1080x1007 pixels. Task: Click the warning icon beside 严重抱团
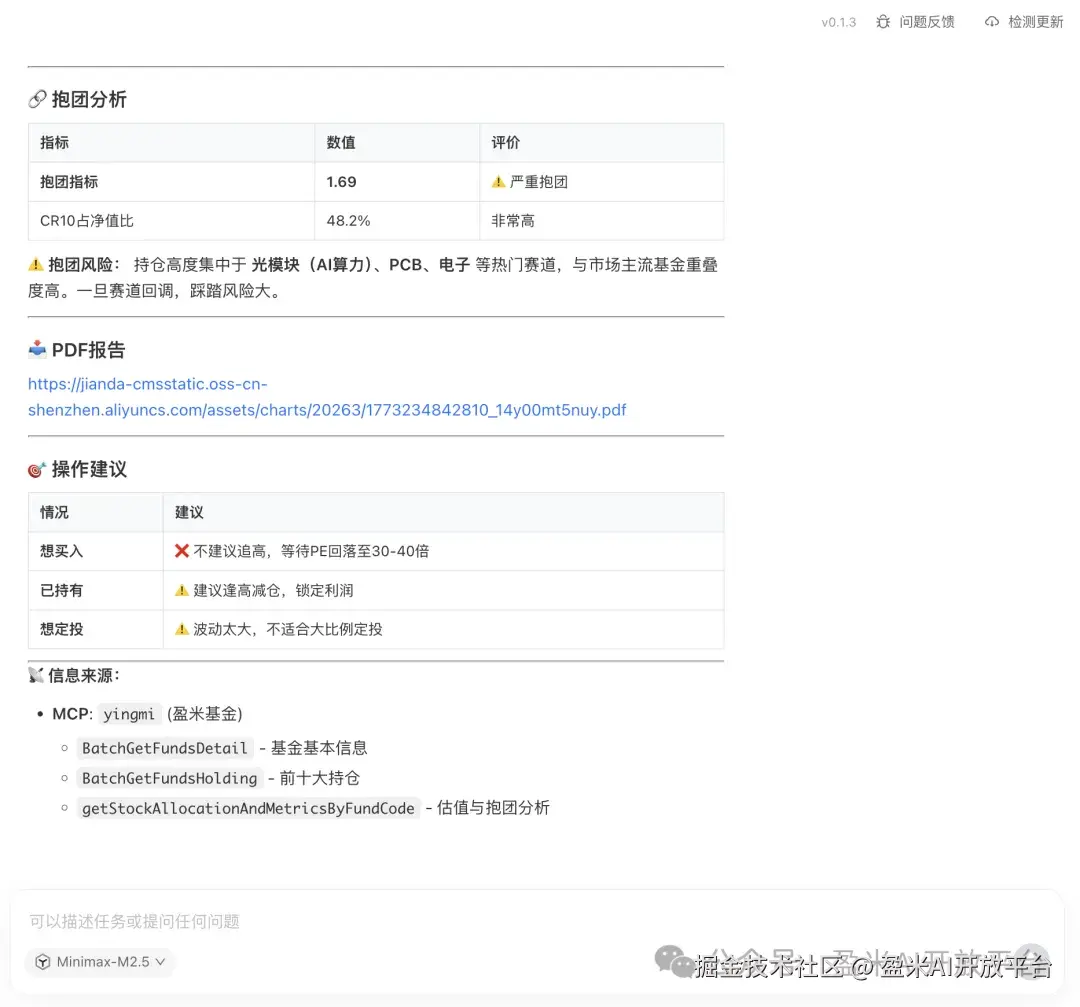pos(497,181)
